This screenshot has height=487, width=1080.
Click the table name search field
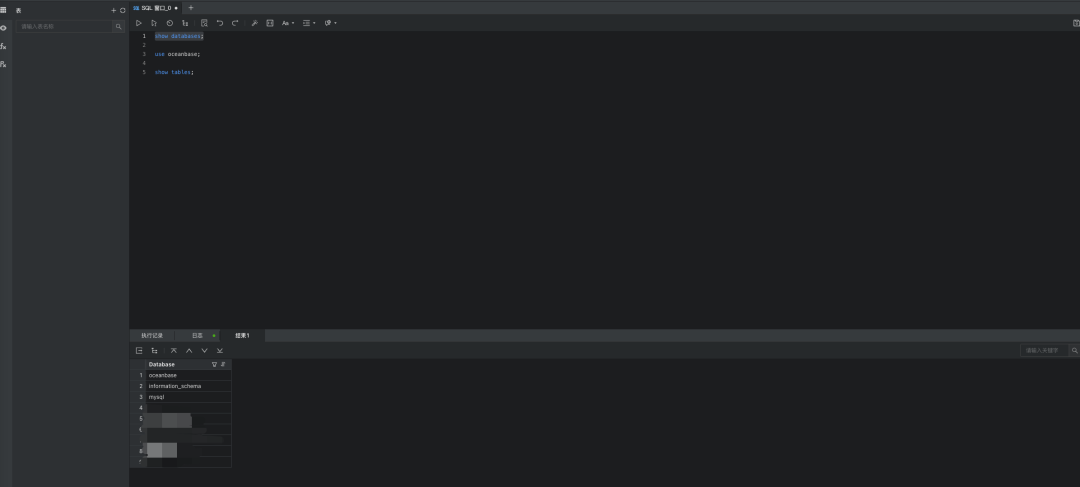pos(65,26)
